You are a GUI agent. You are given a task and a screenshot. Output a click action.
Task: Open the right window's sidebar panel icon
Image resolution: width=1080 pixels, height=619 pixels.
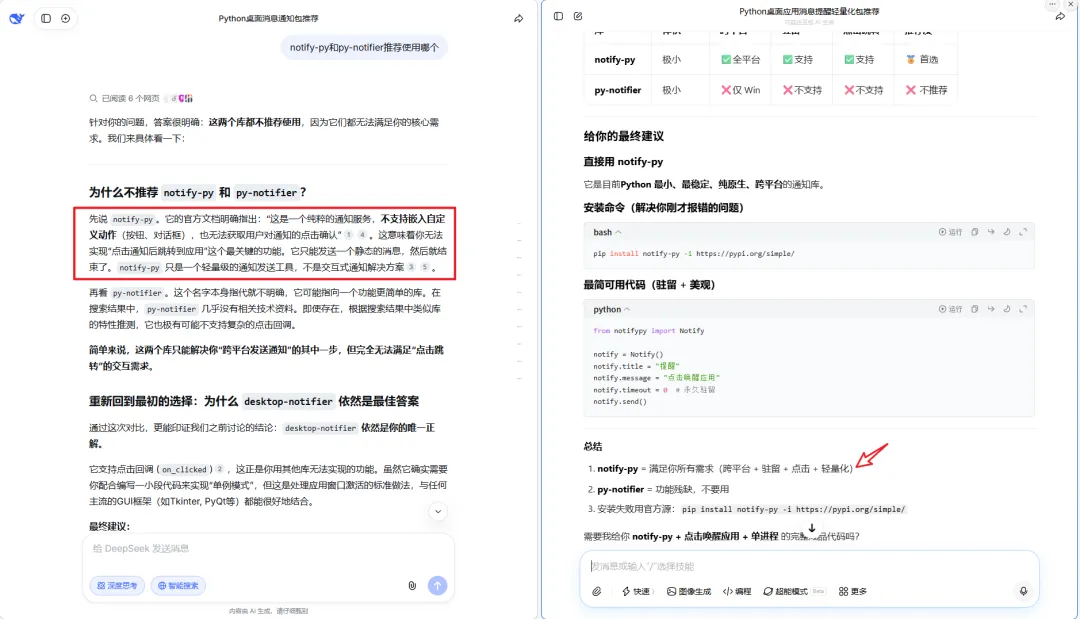[559, 16]
